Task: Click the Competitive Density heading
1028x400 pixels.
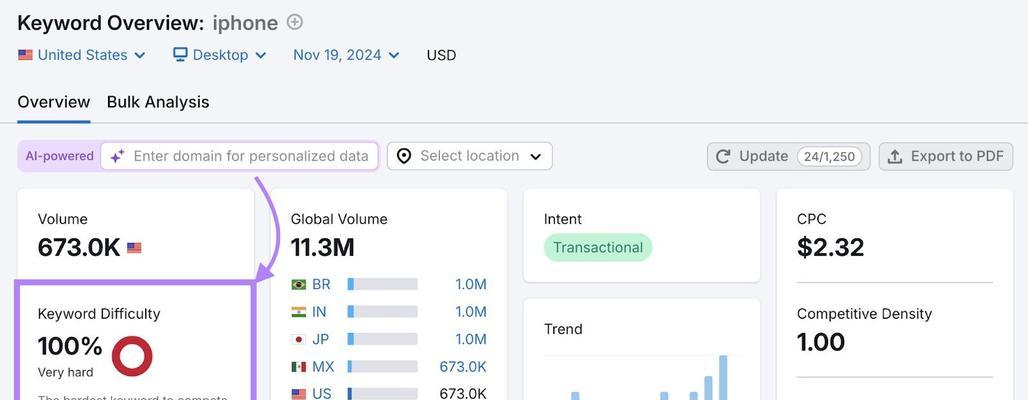Action: coord(864,314)
